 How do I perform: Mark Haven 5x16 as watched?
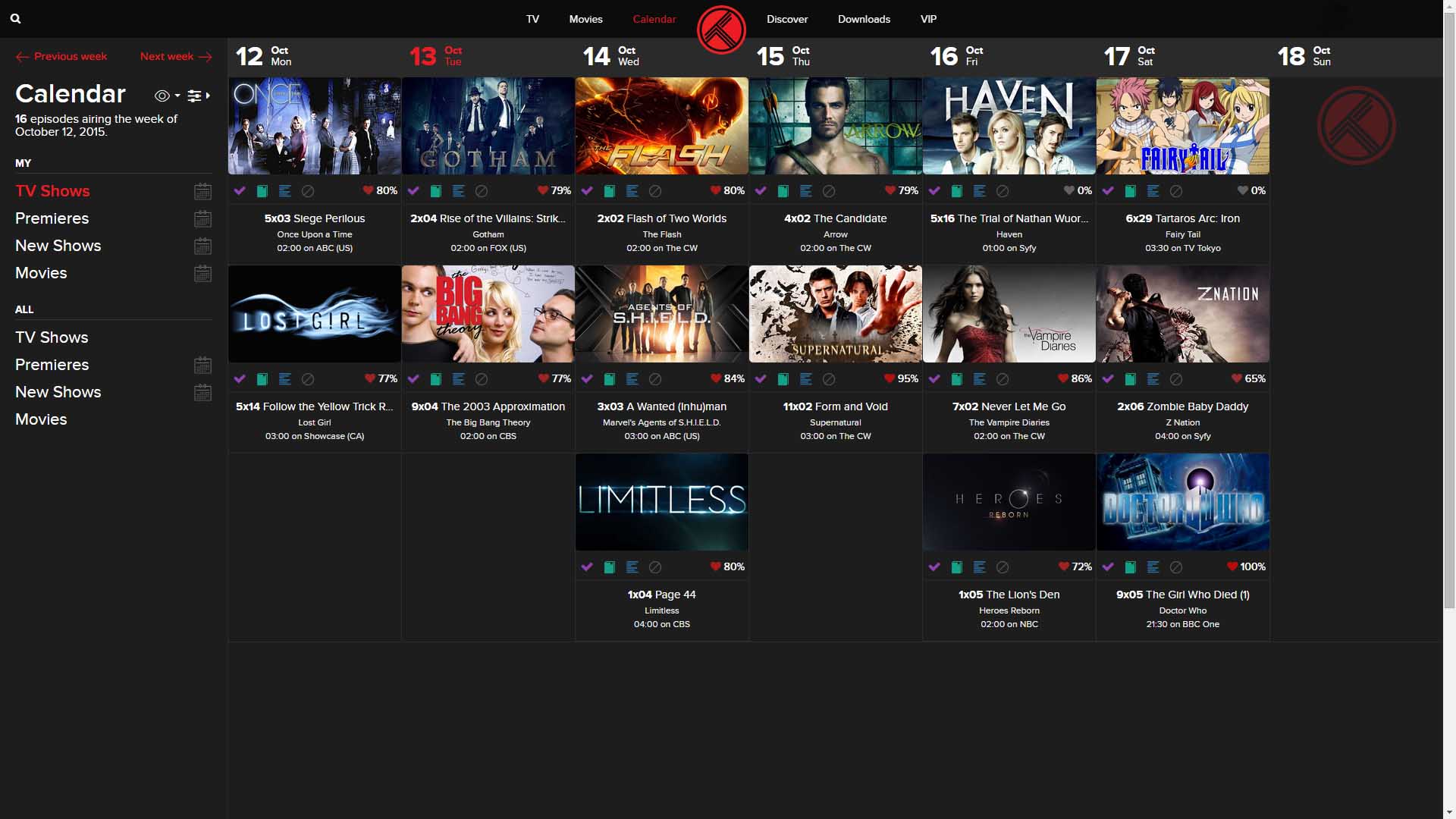click(x=934, y=191)
